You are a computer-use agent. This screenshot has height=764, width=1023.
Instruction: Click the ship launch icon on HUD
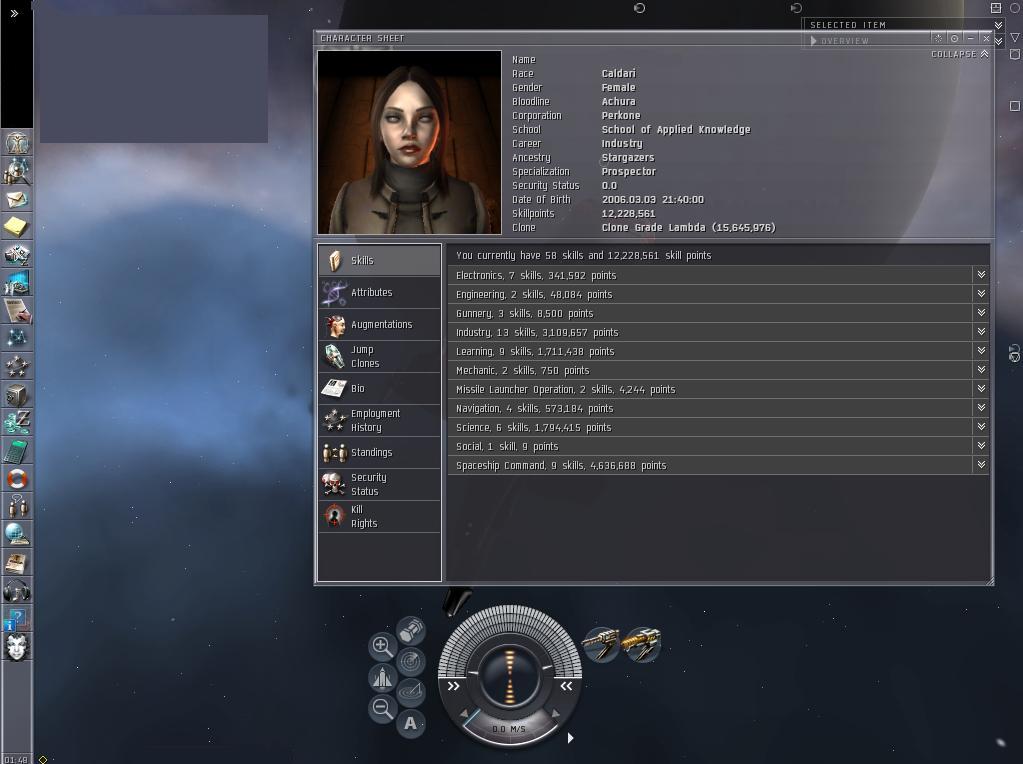[x=382, y=678]
